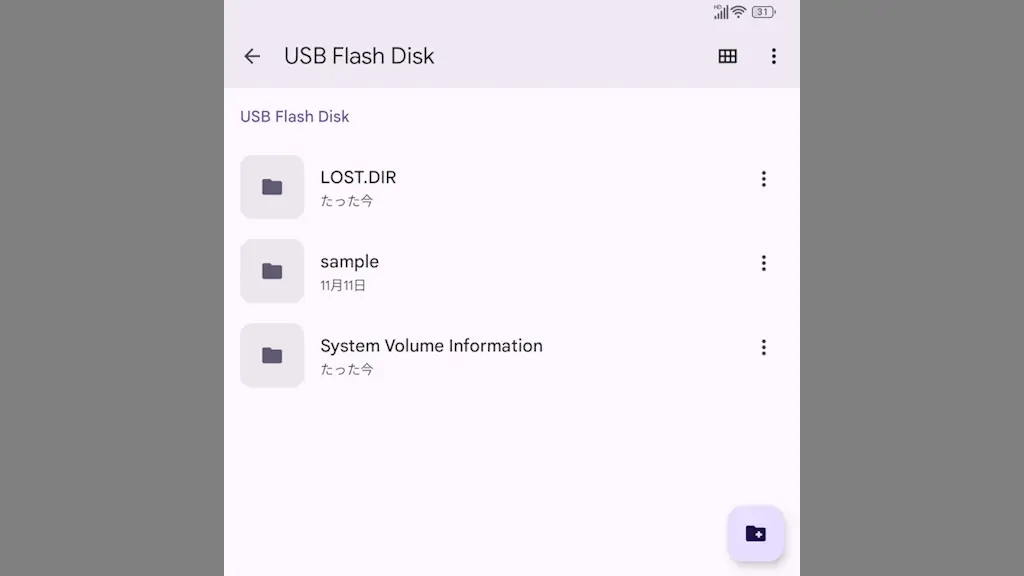Open the LOST.DIR folder icon
Viewport: 1024px width, 576px height.
point(272,187)
